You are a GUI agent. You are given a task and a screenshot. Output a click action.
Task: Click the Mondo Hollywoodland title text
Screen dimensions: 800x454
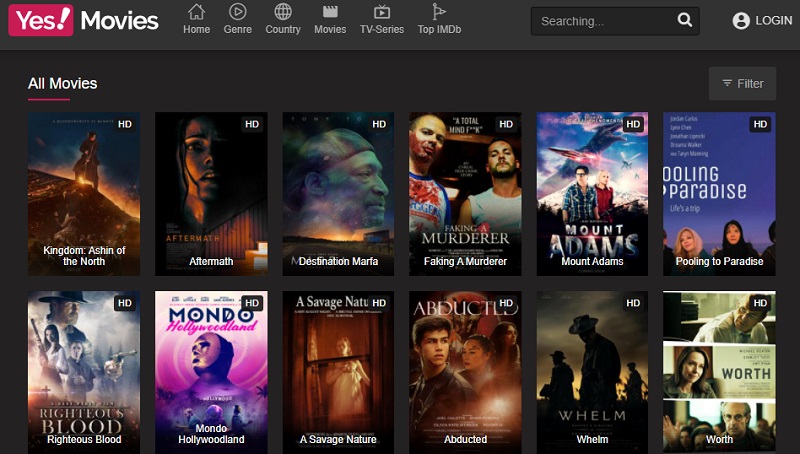pyautogui.click(x=211, y=434)
